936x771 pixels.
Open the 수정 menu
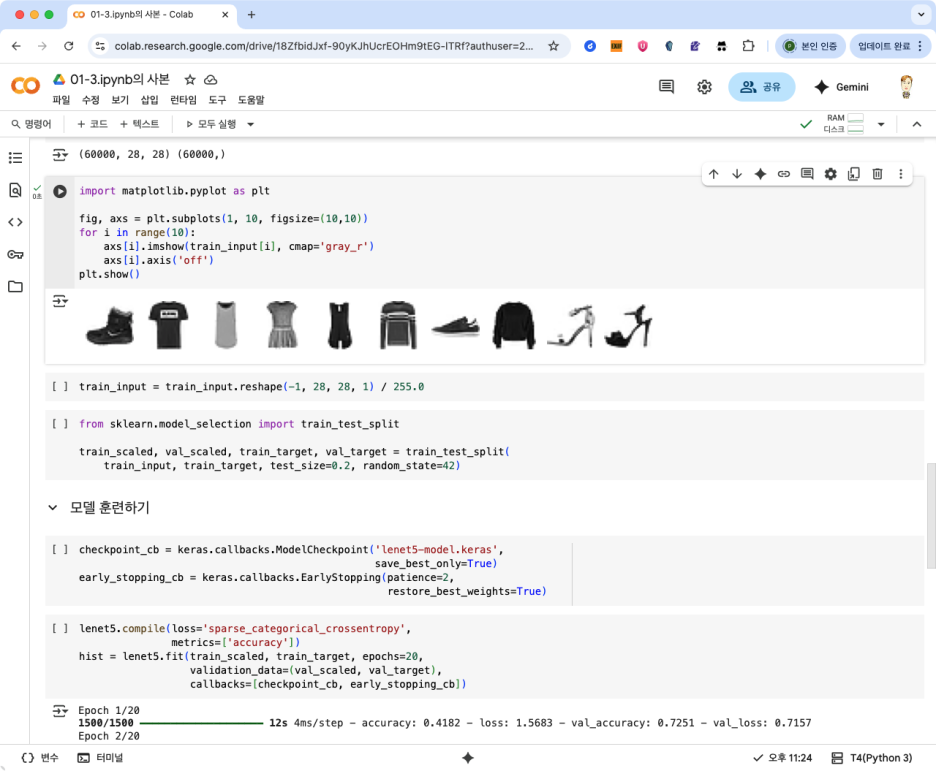pos(91,100)
